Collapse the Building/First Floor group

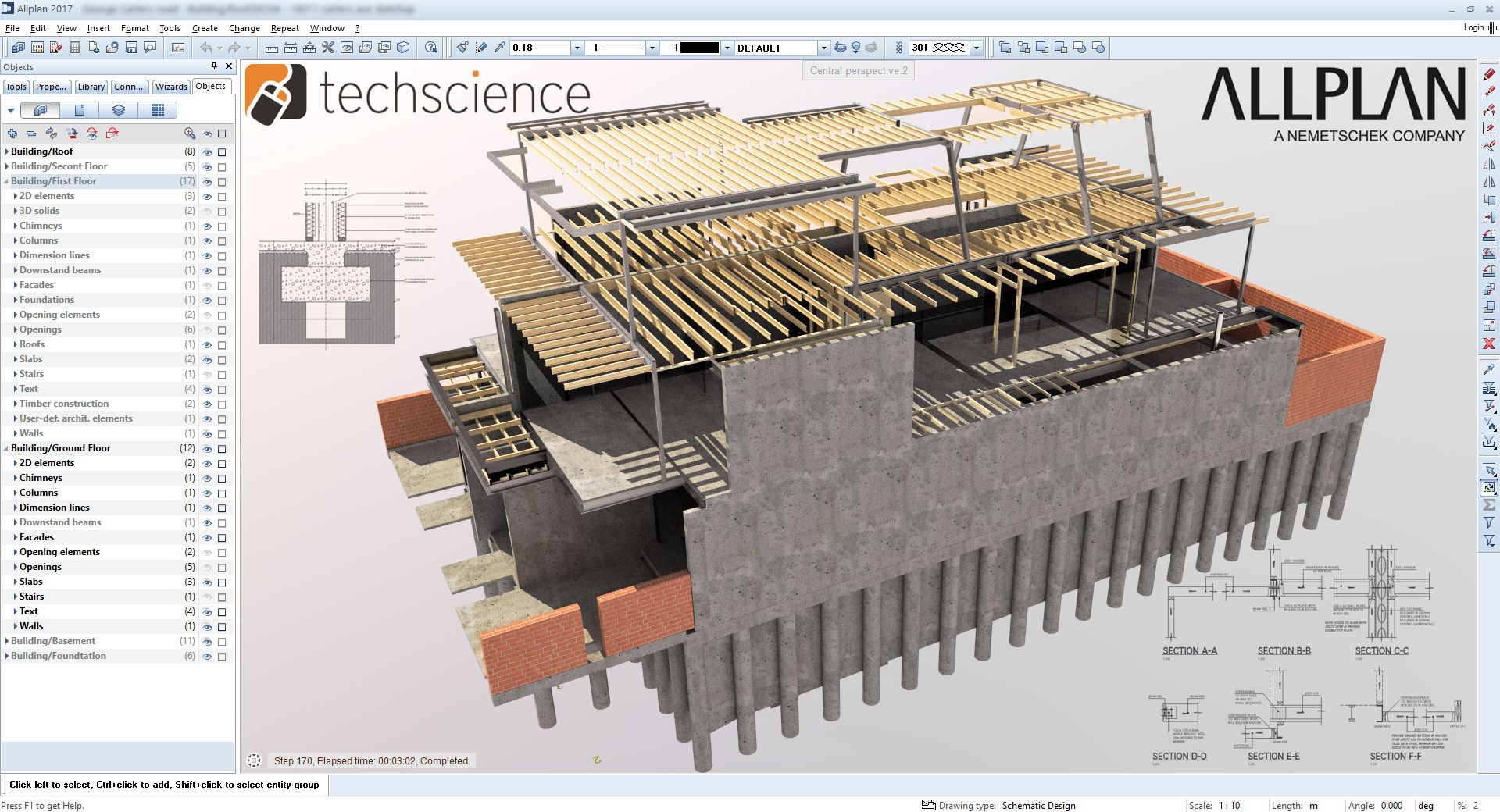tap(6, 181)
